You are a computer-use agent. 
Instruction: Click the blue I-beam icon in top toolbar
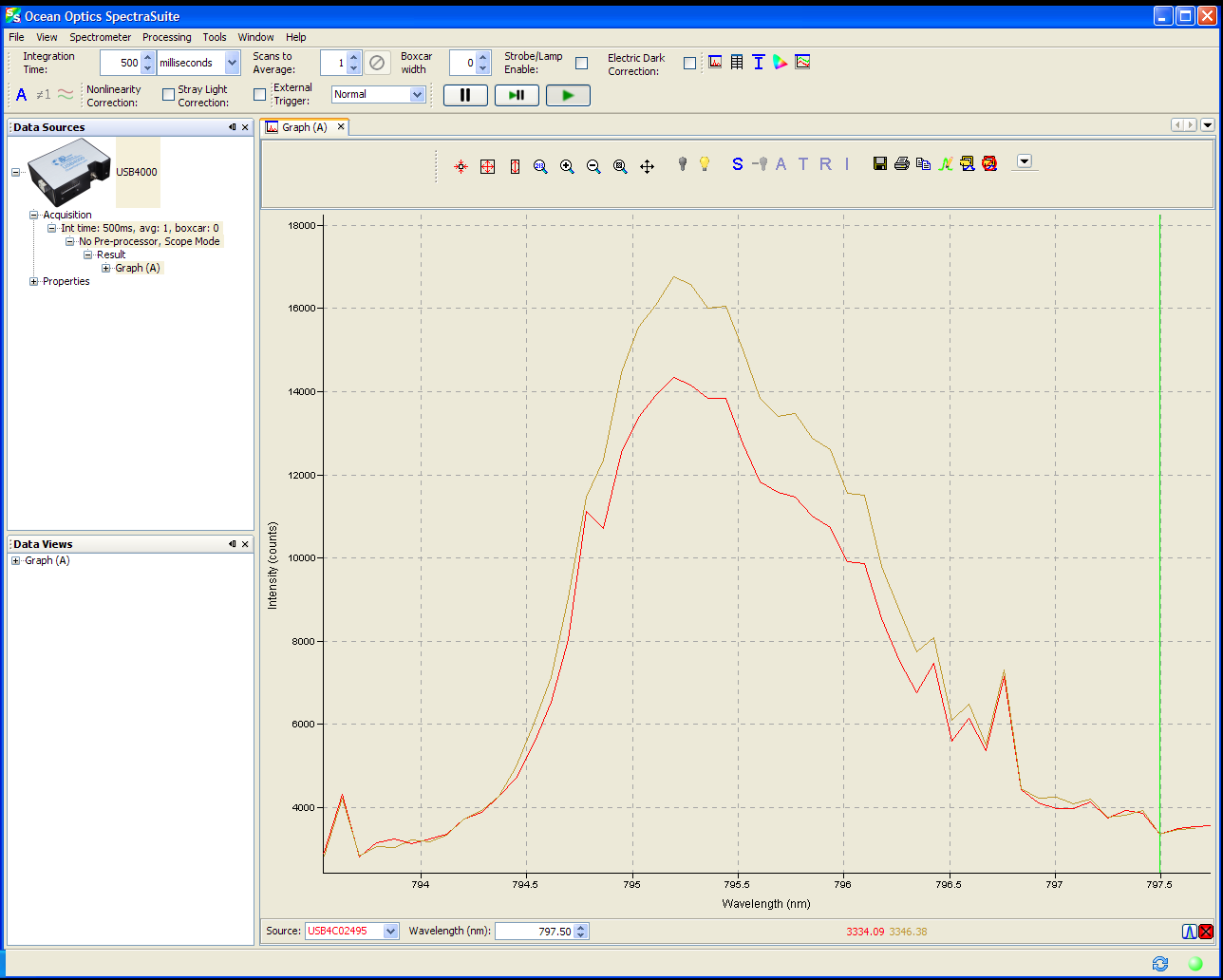coord(759,62)
